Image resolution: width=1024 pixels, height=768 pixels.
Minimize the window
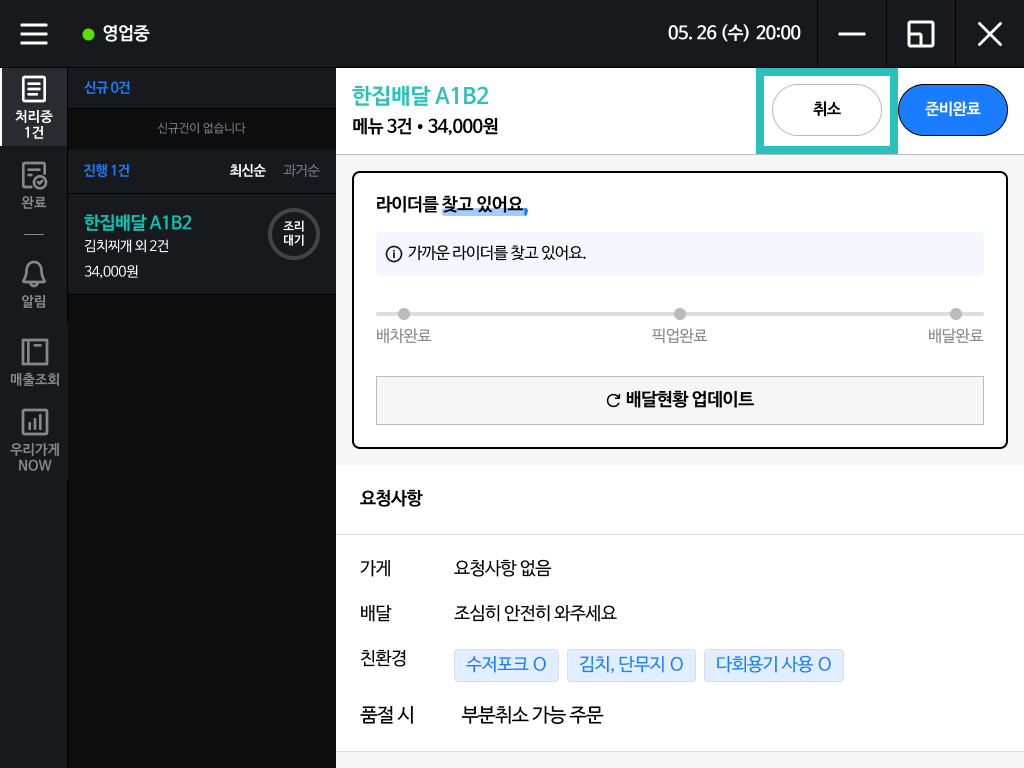click(x=852, y=33)
